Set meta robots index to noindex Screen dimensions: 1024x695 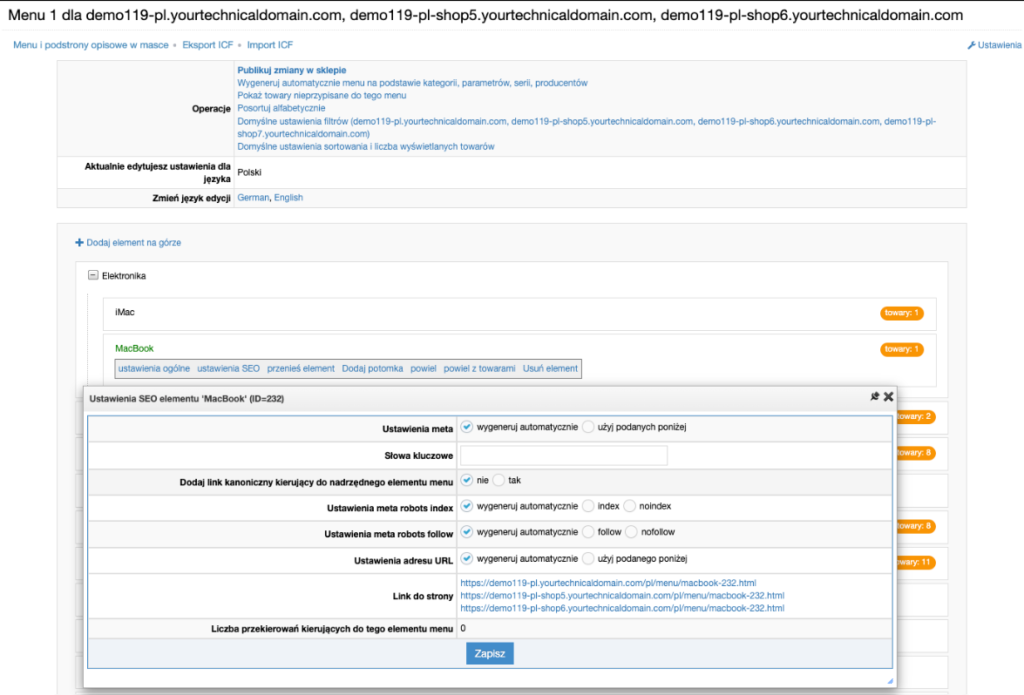click(630, 506)
